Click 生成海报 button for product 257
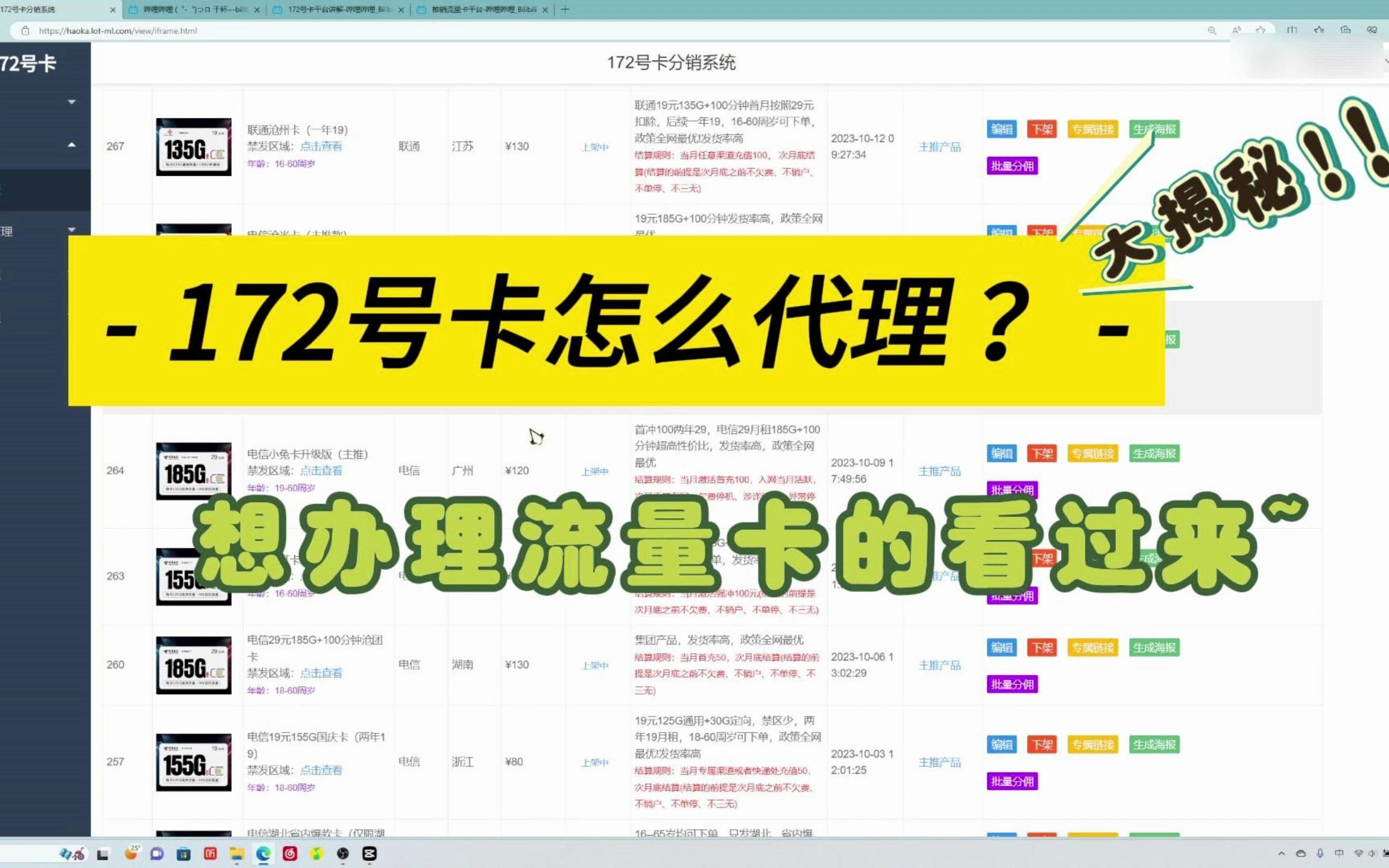 pos(1154,744)
